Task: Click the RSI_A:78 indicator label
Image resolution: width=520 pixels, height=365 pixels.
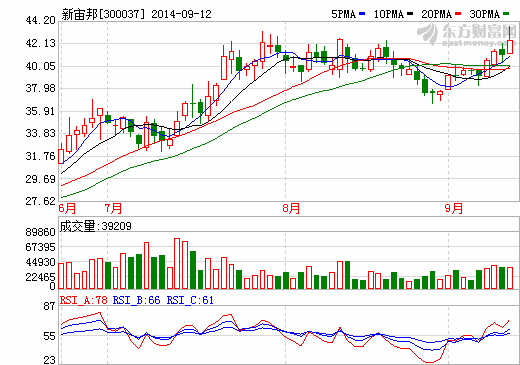Action: tap(84, 300)
